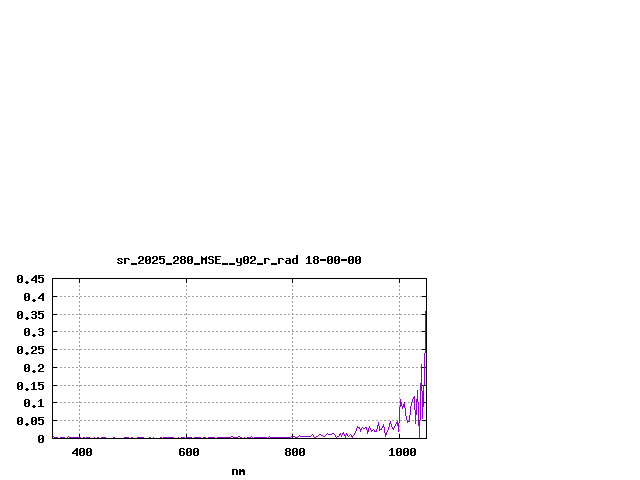
Task: Click the 0.35 y-axis tick label
Action: [30, 315]
